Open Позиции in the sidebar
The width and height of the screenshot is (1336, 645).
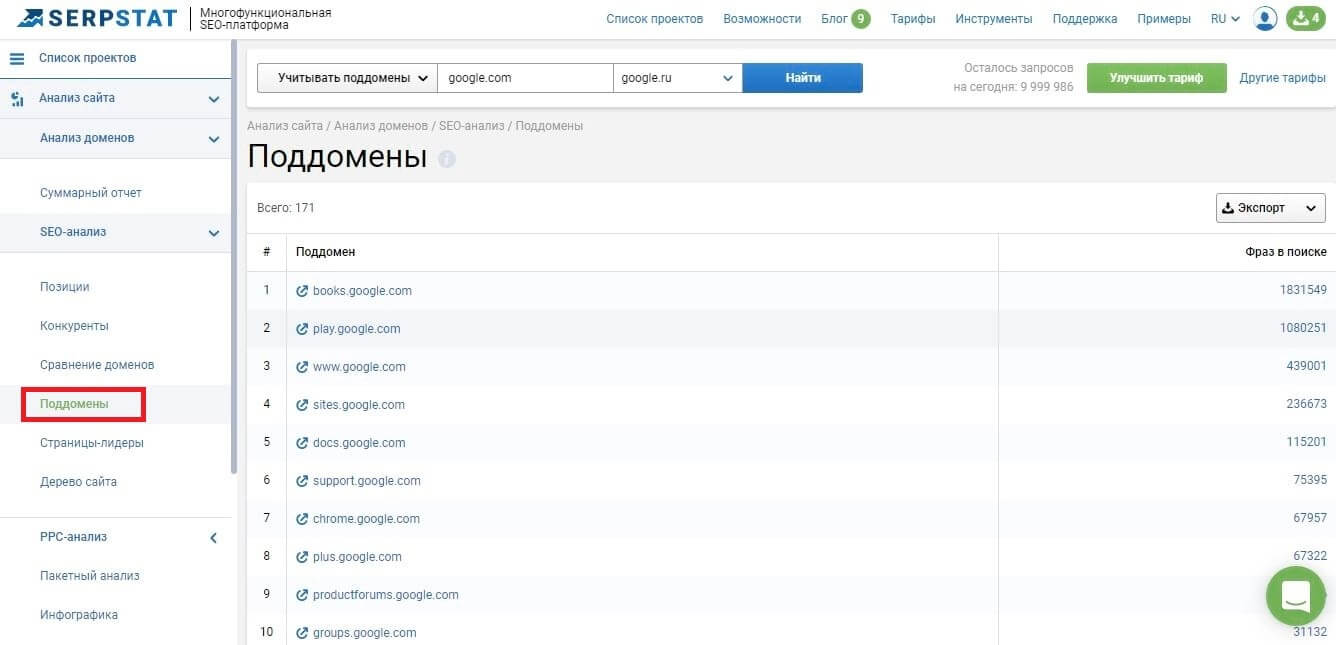(65, 287)
